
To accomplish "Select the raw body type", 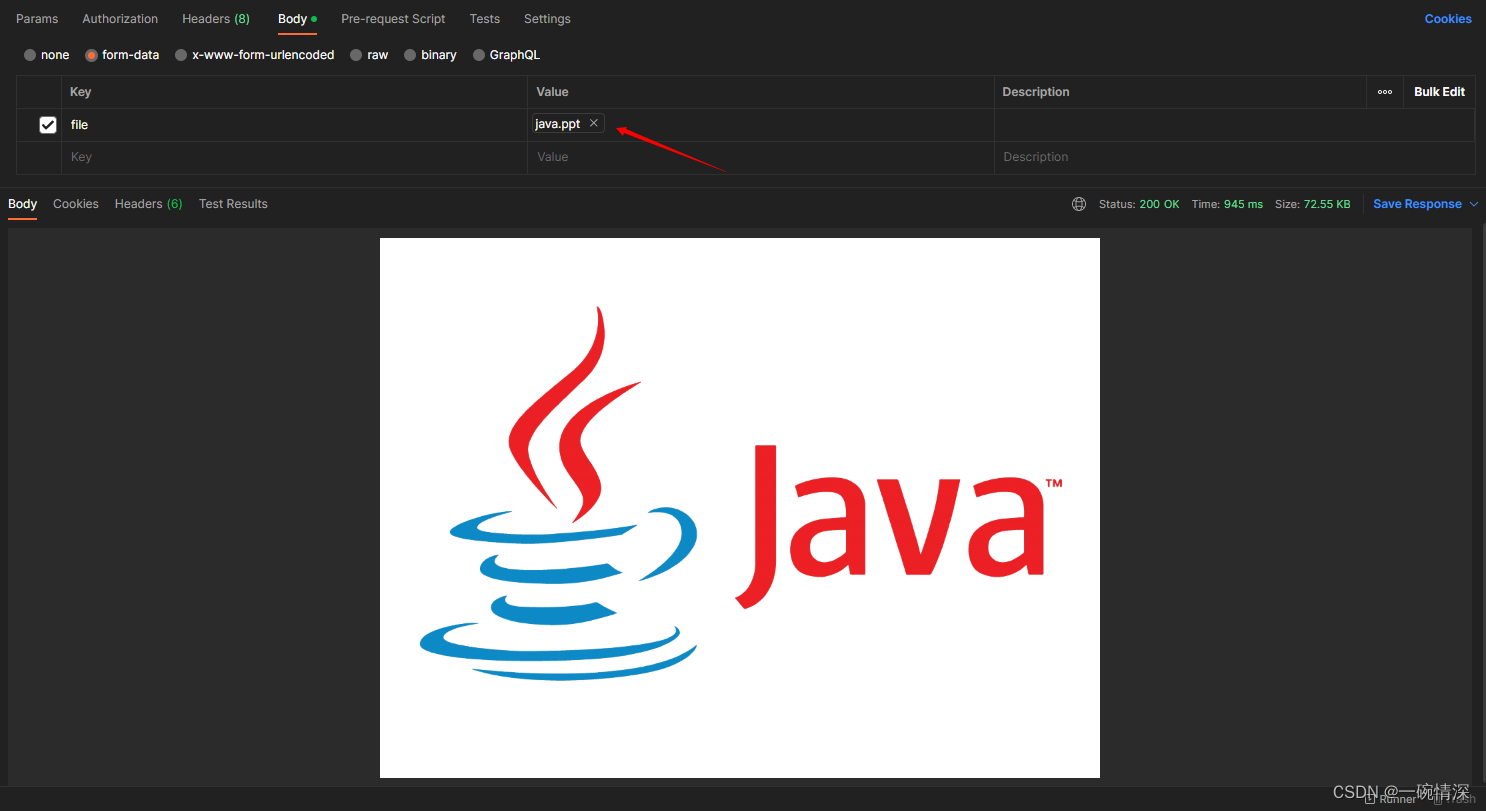I will (x=369, y=55).
